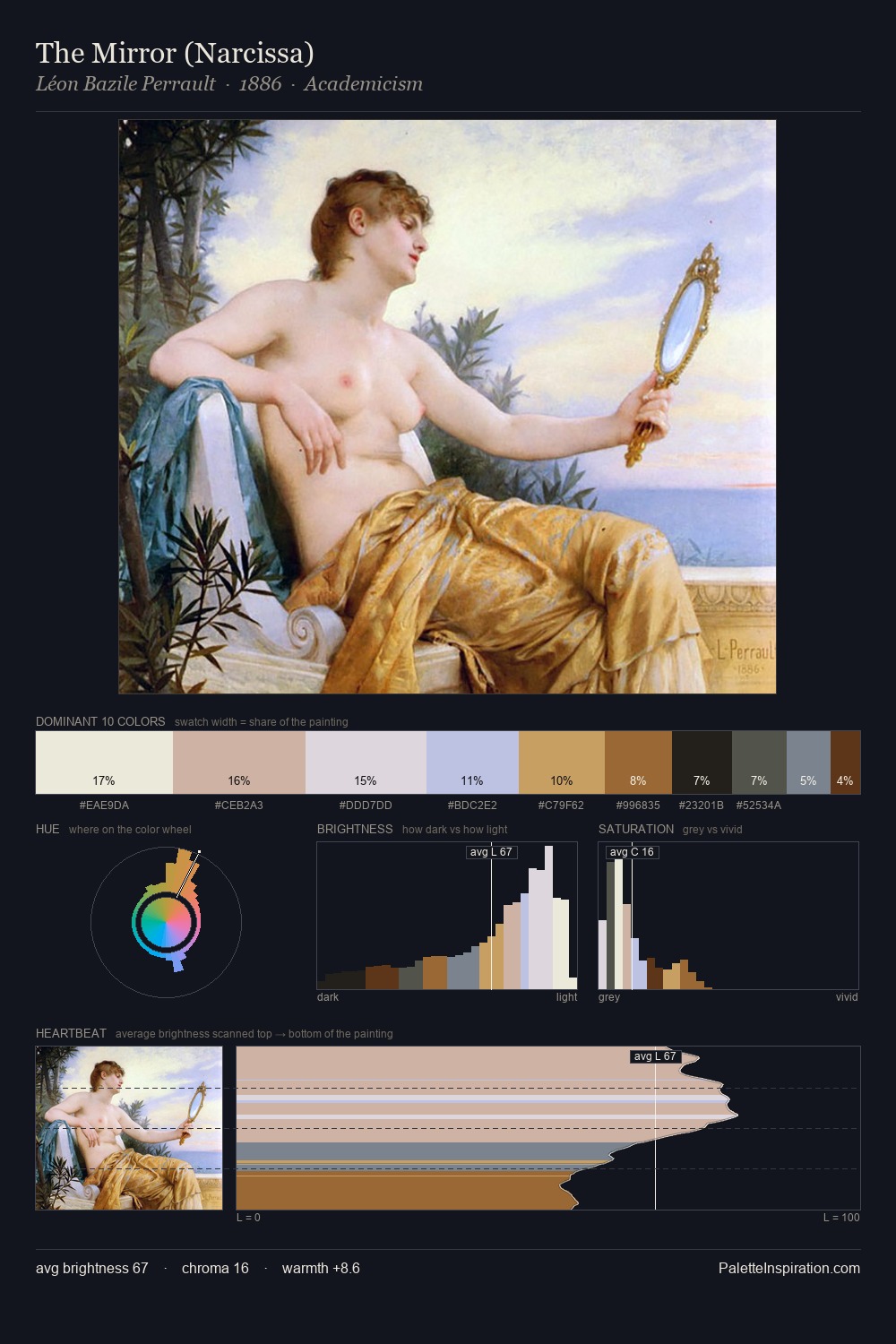896x1344 pixels.
Task: Pick the #DDD7DD pale lavender-grey swatch
Action: (x=366, y=762)
